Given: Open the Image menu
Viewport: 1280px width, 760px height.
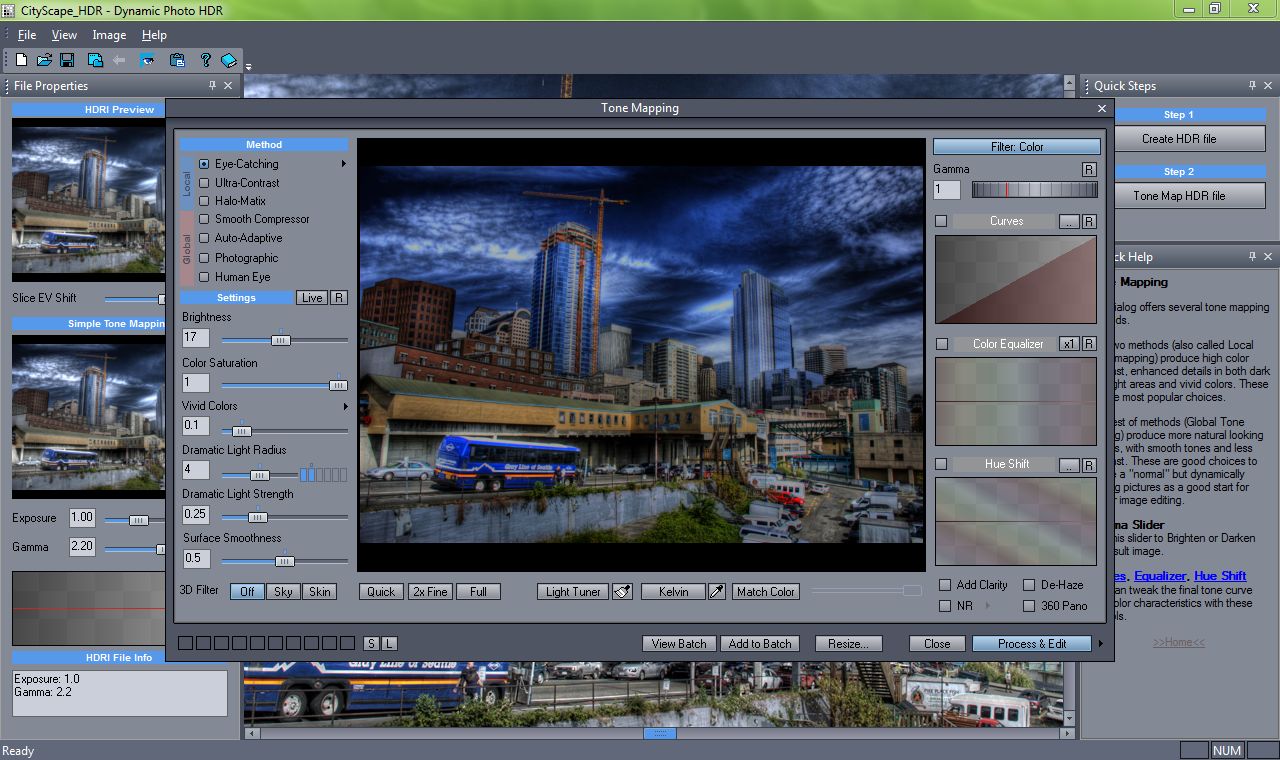Looking at the screenshot, I should (x=108, y=34).
